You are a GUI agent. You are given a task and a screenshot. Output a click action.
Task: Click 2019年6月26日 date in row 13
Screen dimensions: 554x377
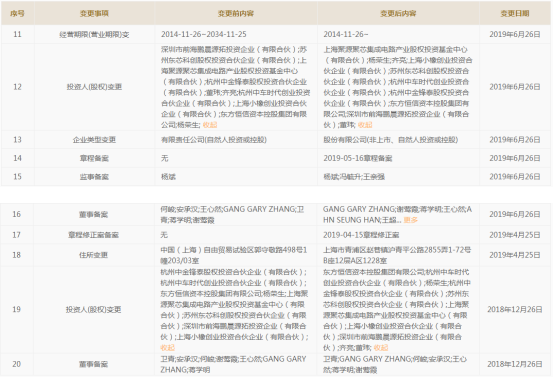point(515,140)
